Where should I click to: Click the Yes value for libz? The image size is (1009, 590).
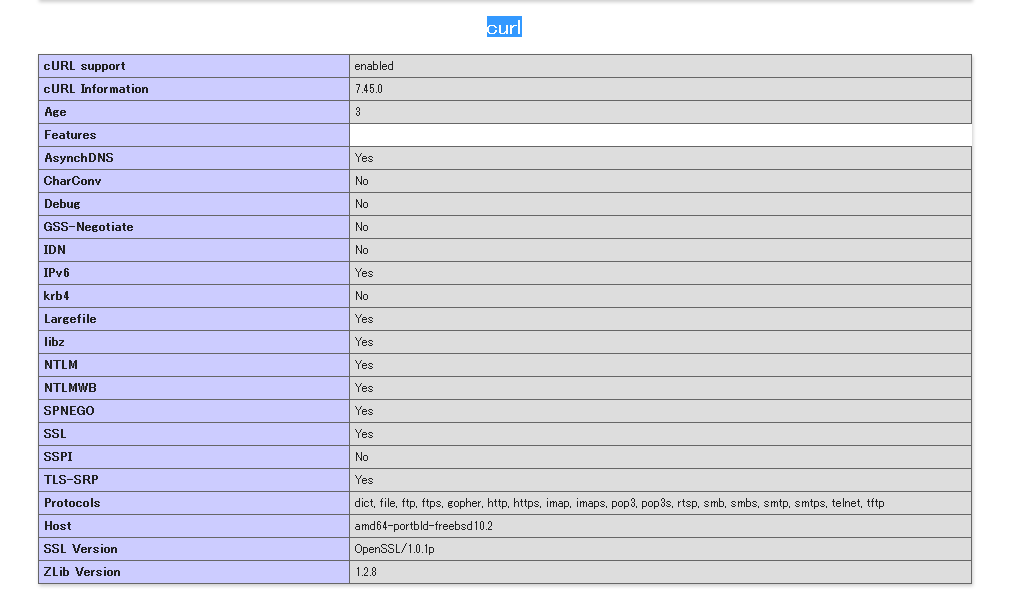(x=364, y=342)
